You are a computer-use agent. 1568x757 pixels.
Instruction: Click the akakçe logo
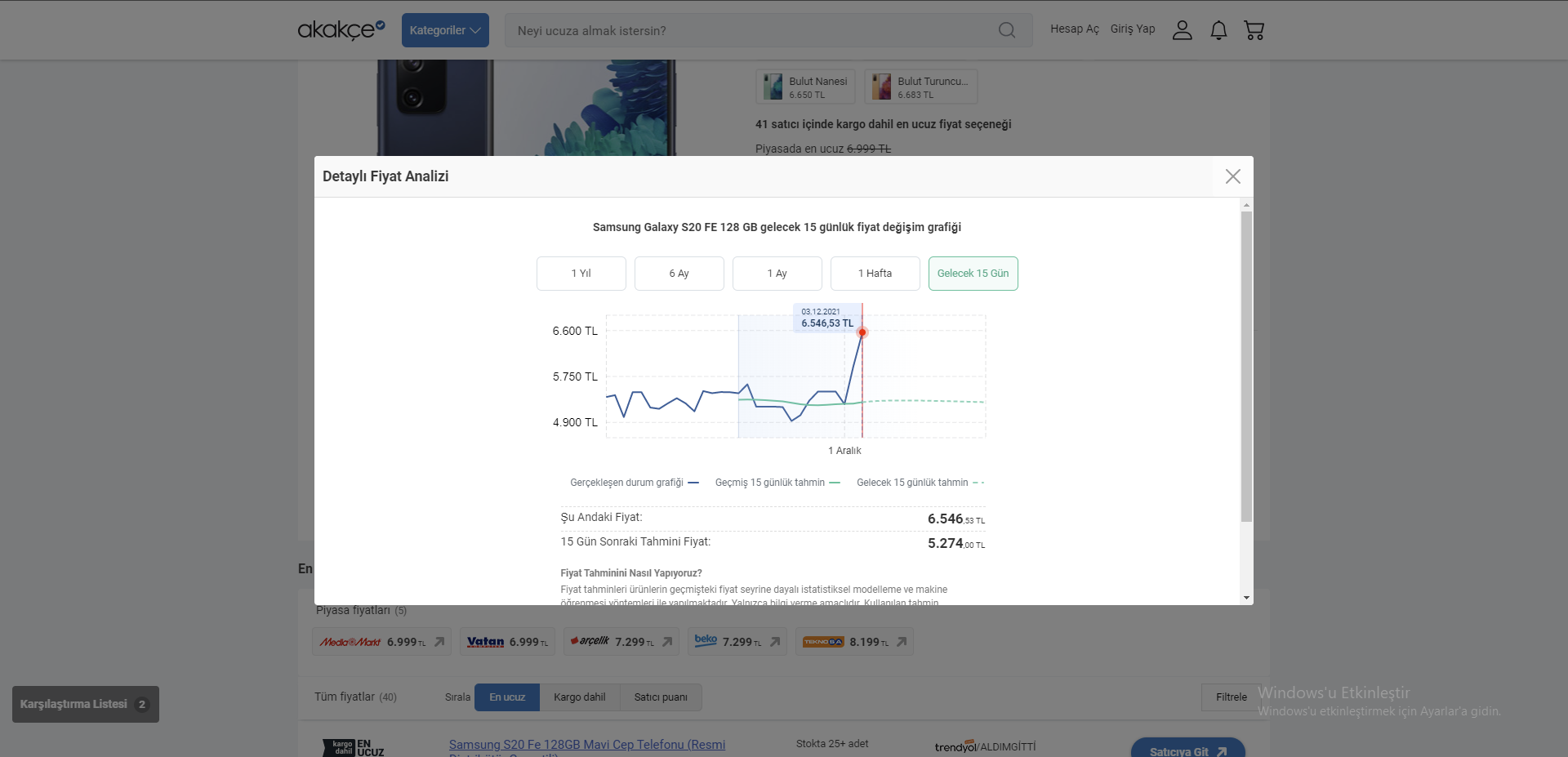(x=341, y=30)
